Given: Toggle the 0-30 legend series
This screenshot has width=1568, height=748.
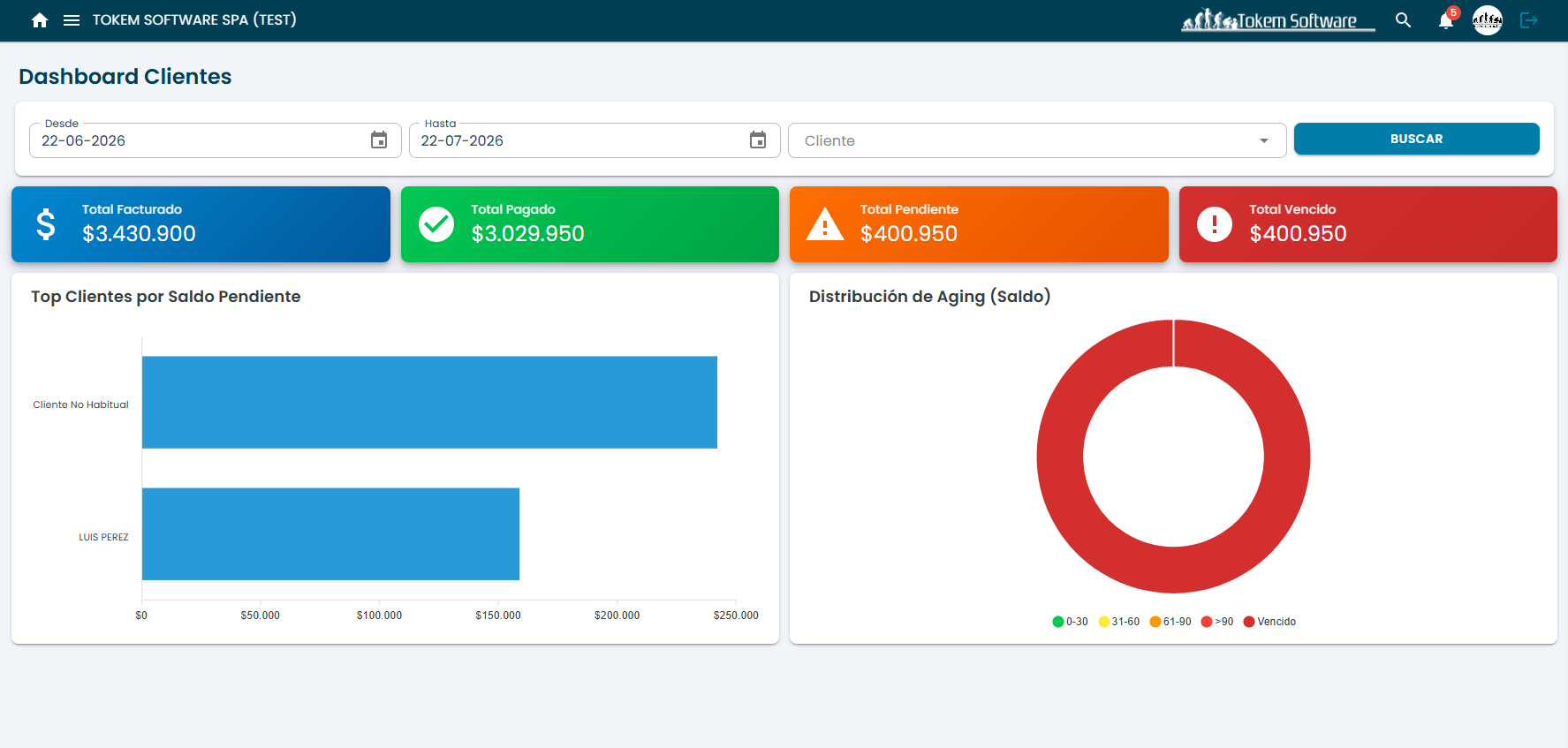Looking at the screenshot, I should 1070,622.
